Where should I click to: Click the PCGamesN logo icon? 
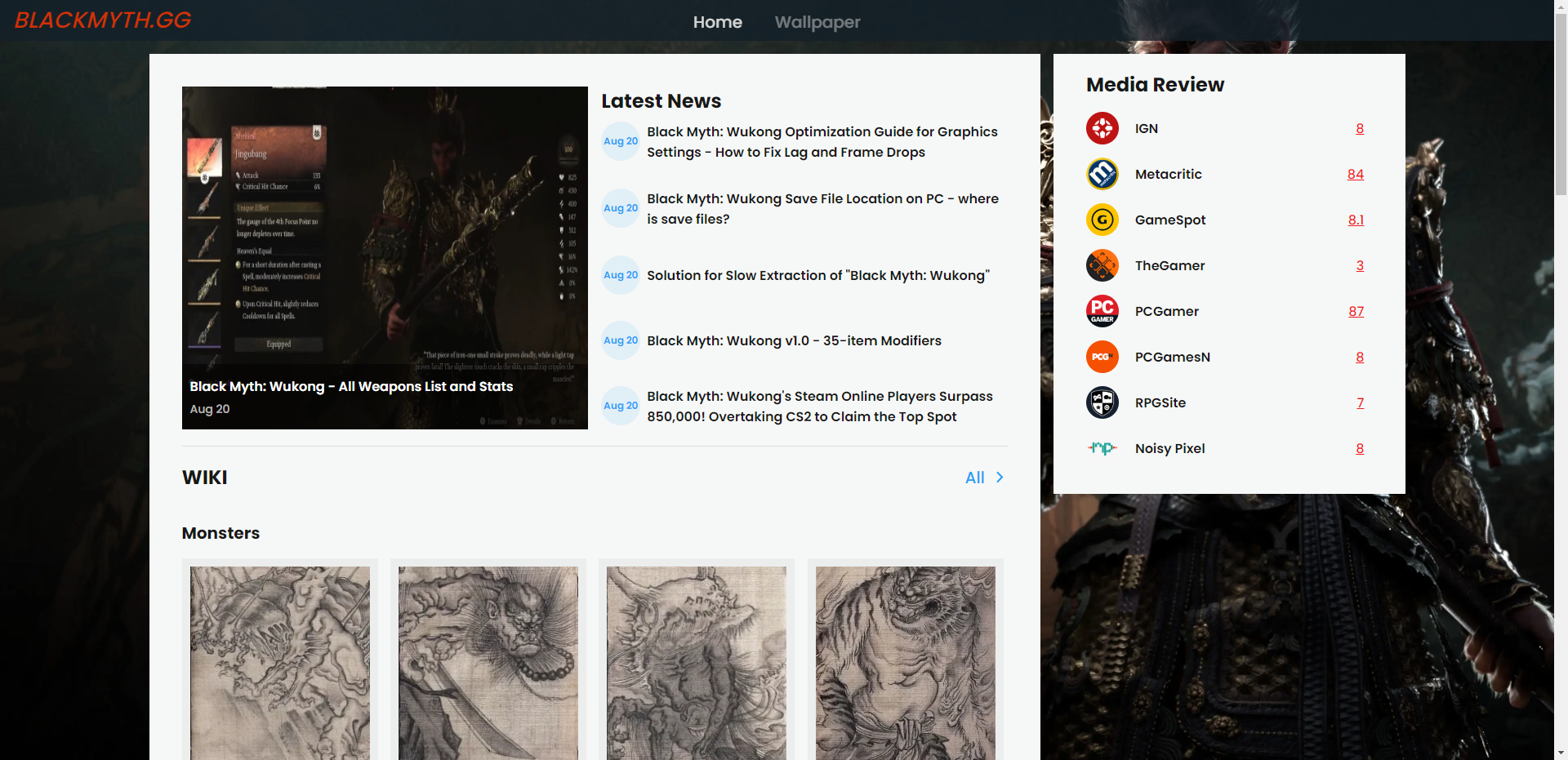(1102, 357)
